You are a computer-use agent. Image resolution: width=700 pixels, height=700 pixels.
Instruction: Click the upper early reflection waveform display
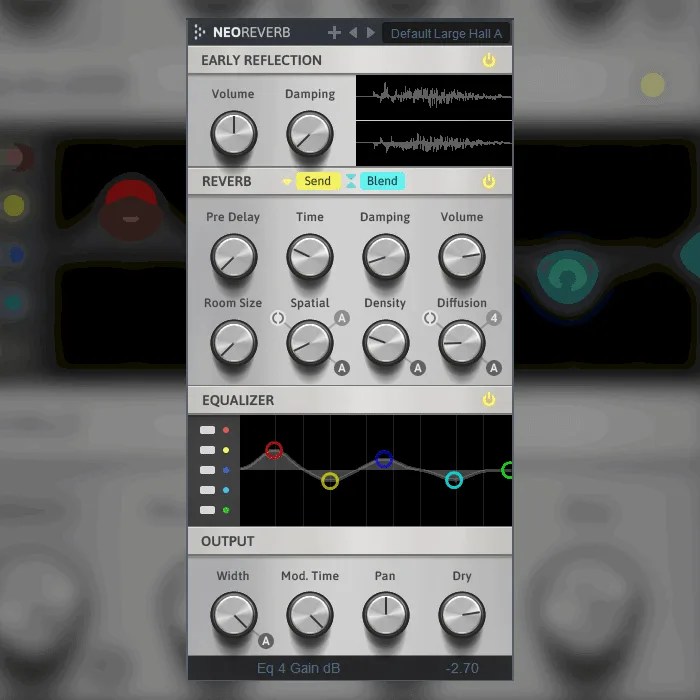pos(434,97)
